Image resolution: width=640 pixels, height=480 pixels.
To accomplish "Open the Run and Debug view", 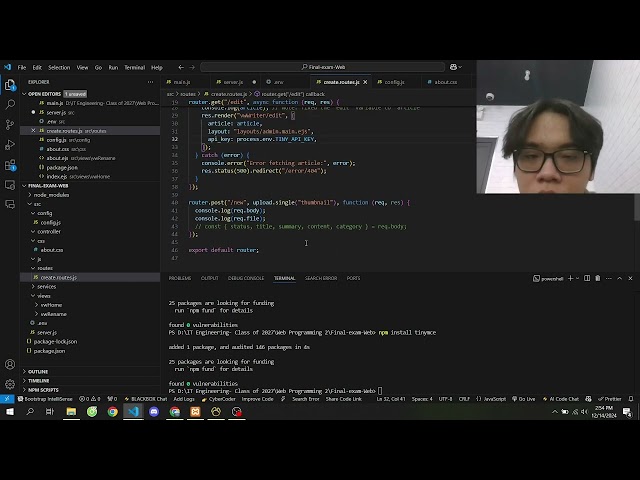I will pos(10,144).
